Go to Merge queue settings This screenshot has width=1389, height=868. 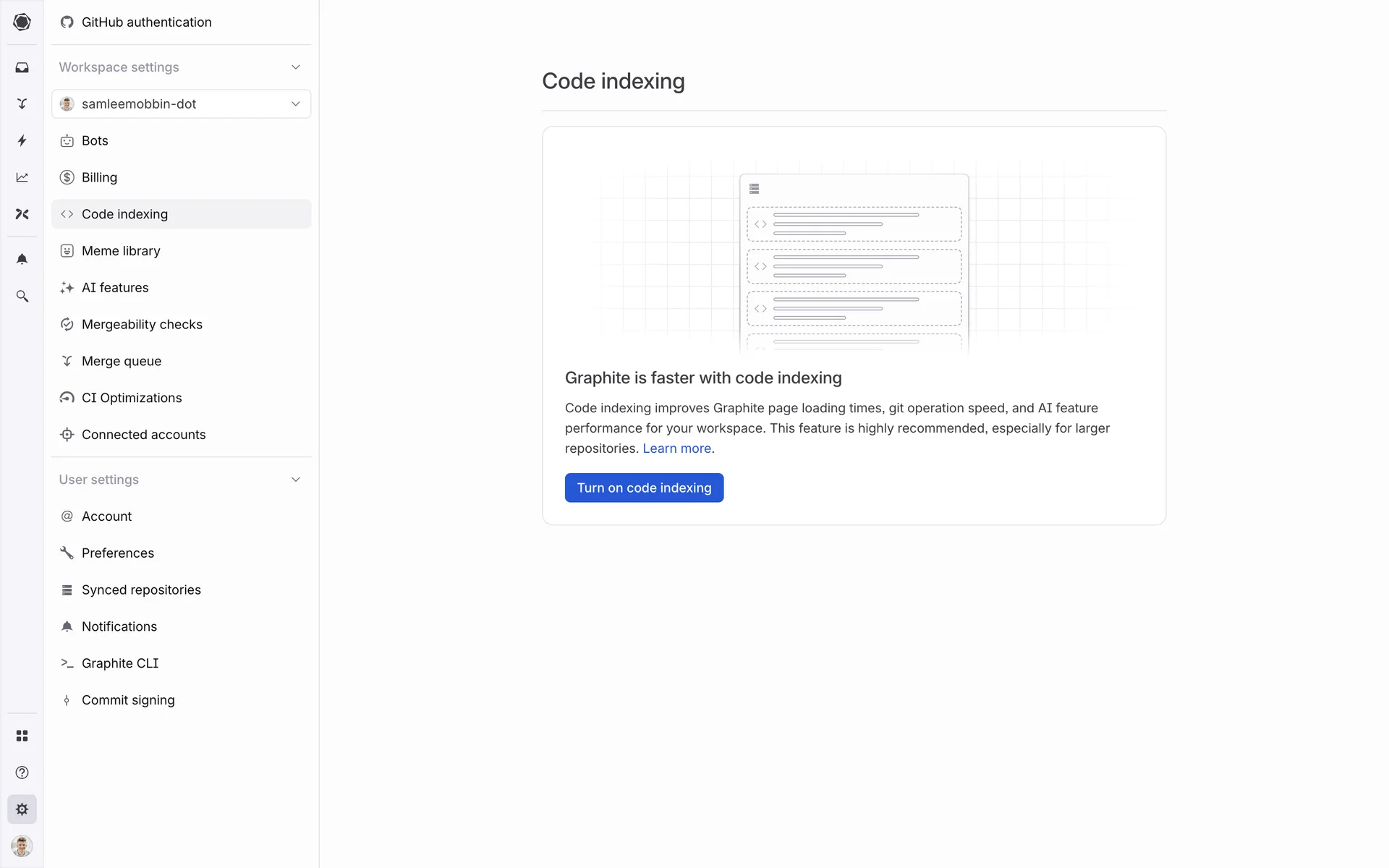click(x=122, y=361)
